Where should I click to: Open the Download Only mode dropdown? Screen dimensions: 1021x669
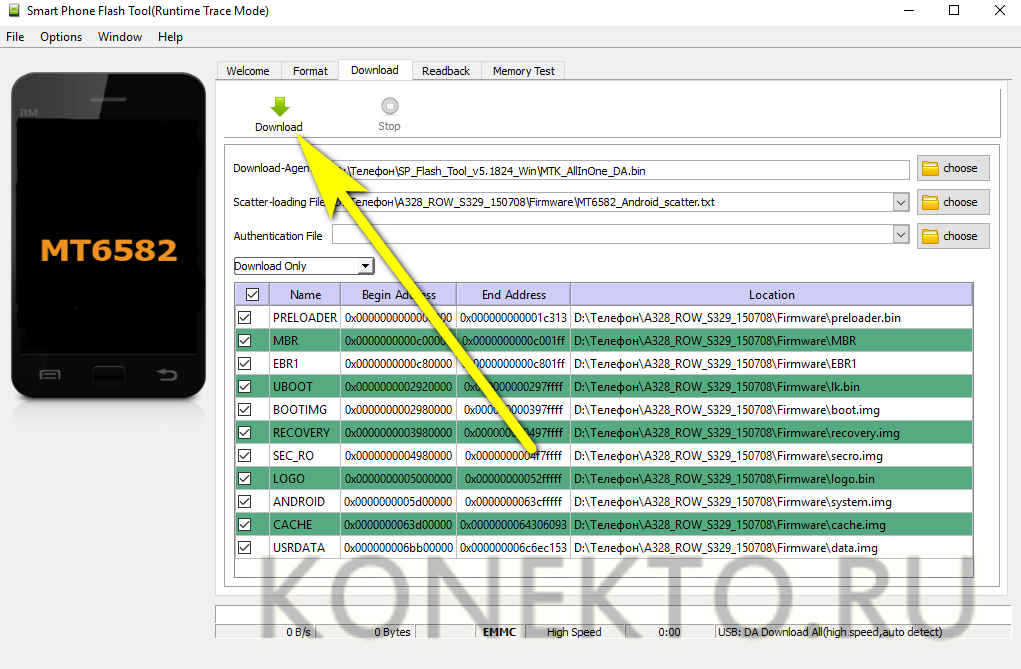[304, 266]
